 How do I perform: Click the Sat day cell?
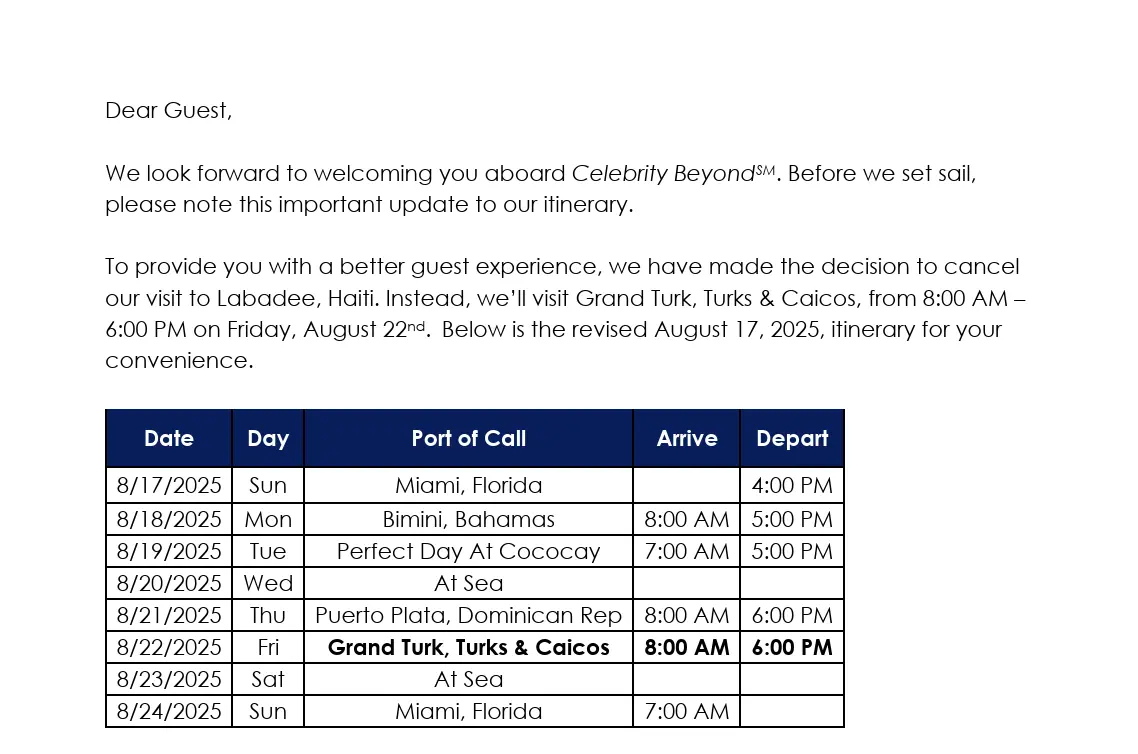coord(268,679)
